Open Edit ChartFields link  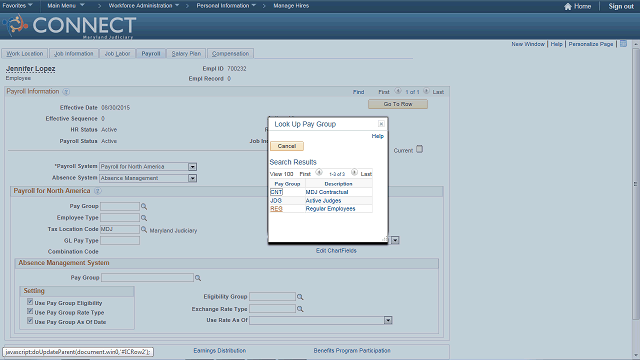click(x=336, y=251)
